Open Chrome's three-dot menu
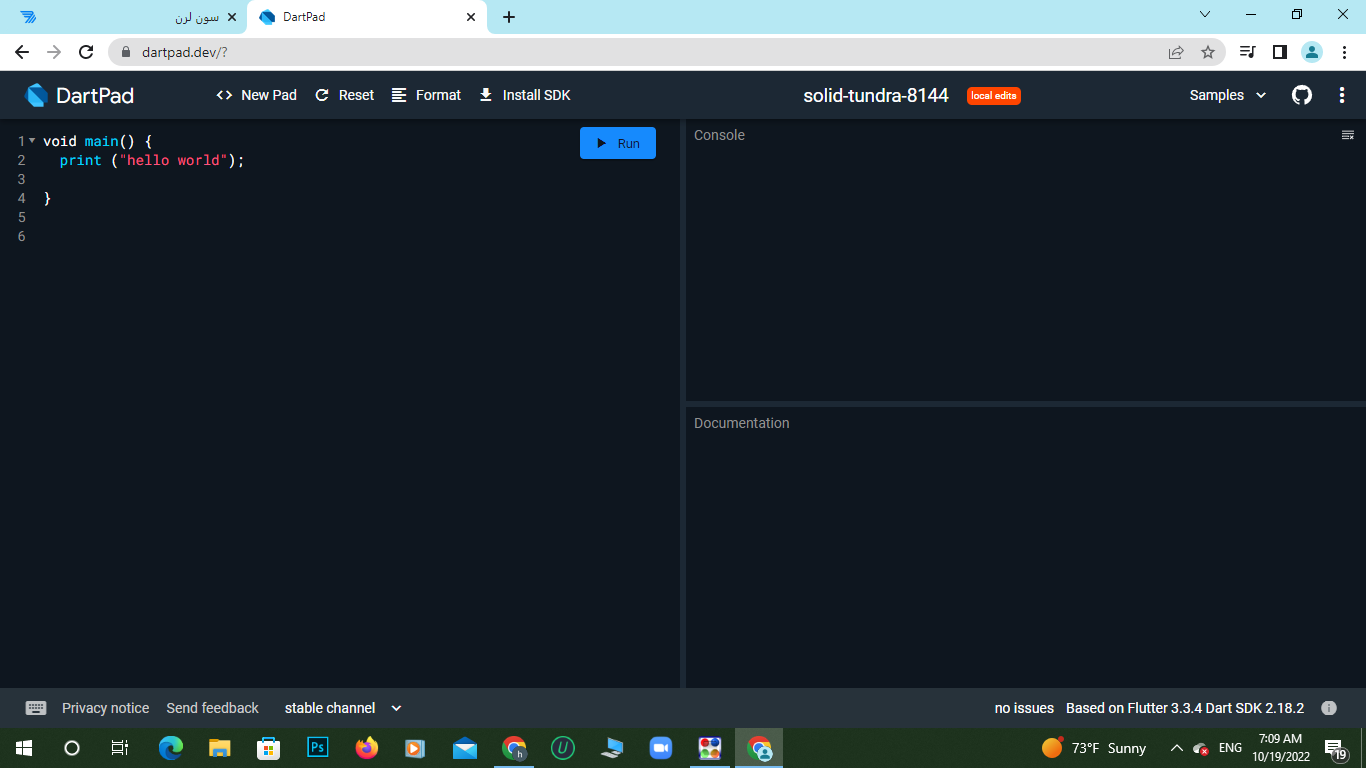 pos(1343,52)
